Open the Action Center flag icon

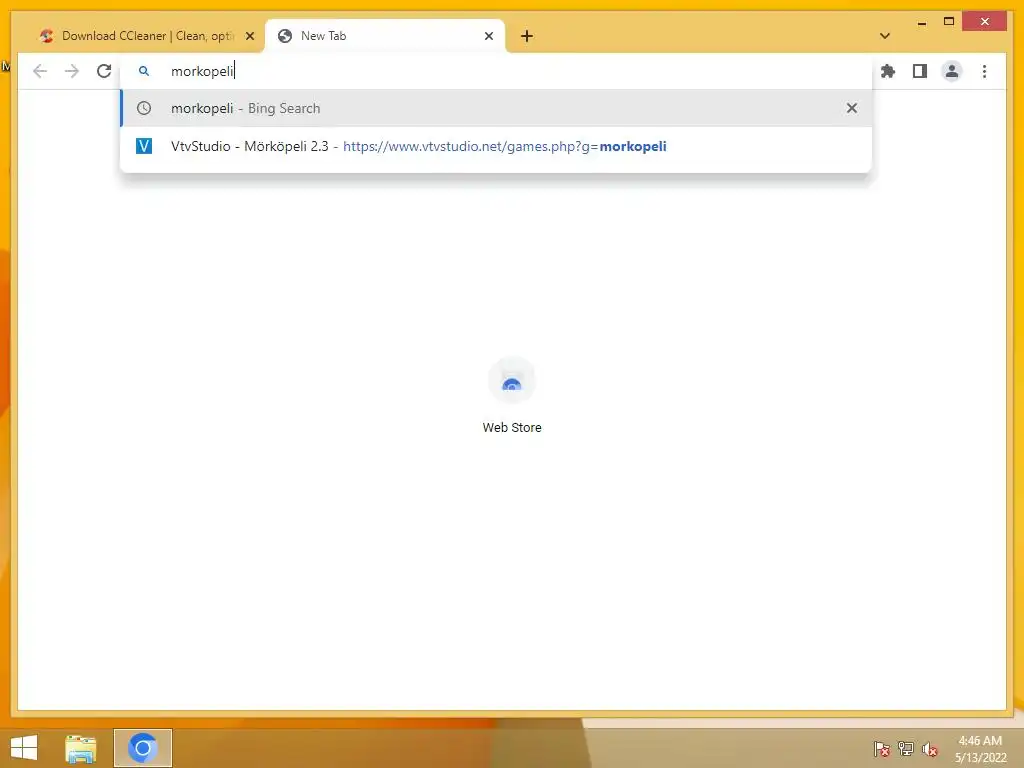pos(882,749)
